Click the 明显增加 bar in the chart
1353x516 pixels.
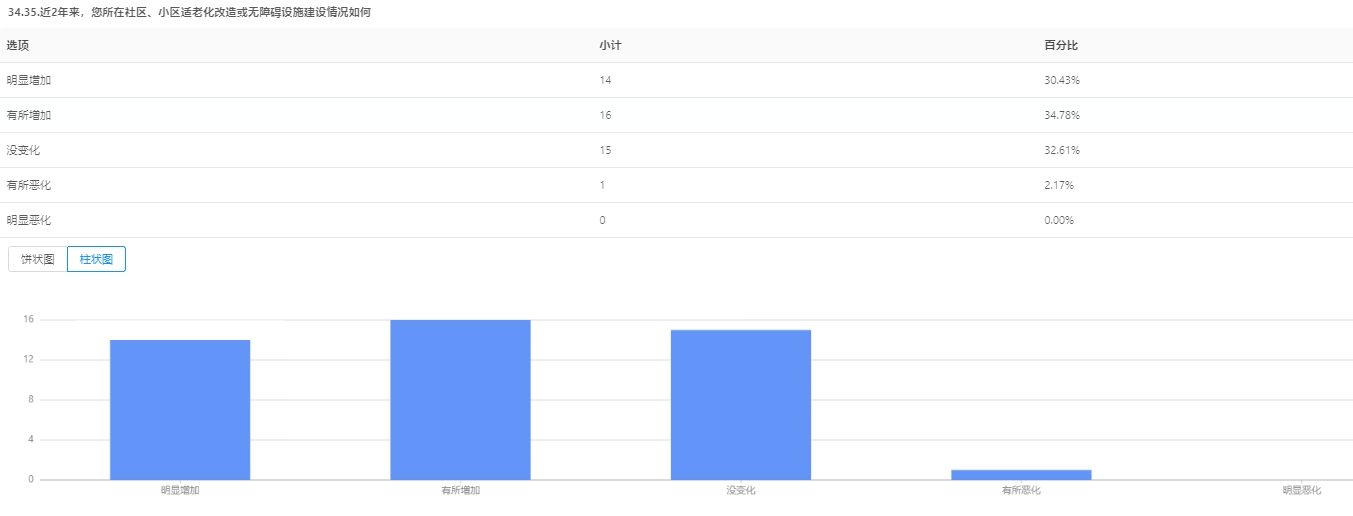[x=180, y=410]
